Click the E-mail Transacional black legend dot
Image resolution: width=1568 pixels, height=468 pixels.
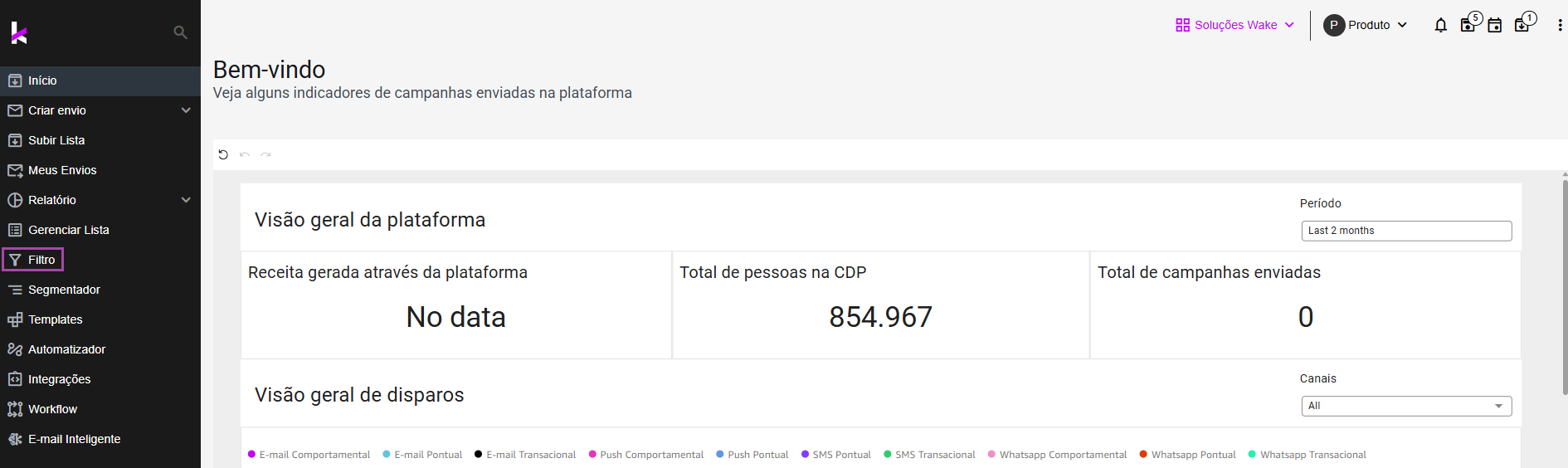pos(478,455)
